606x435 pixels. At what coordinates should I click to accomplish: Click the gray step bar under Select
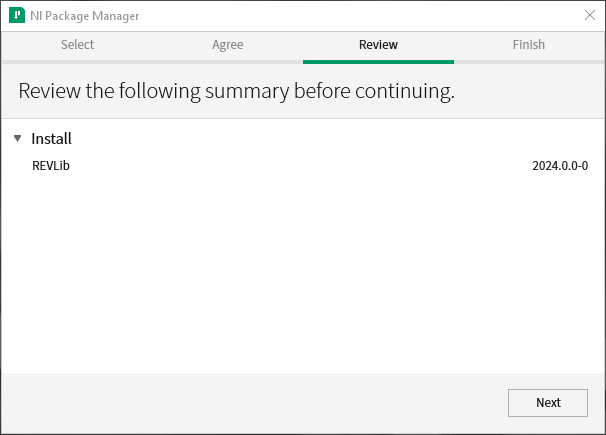[x=77, y=61]
